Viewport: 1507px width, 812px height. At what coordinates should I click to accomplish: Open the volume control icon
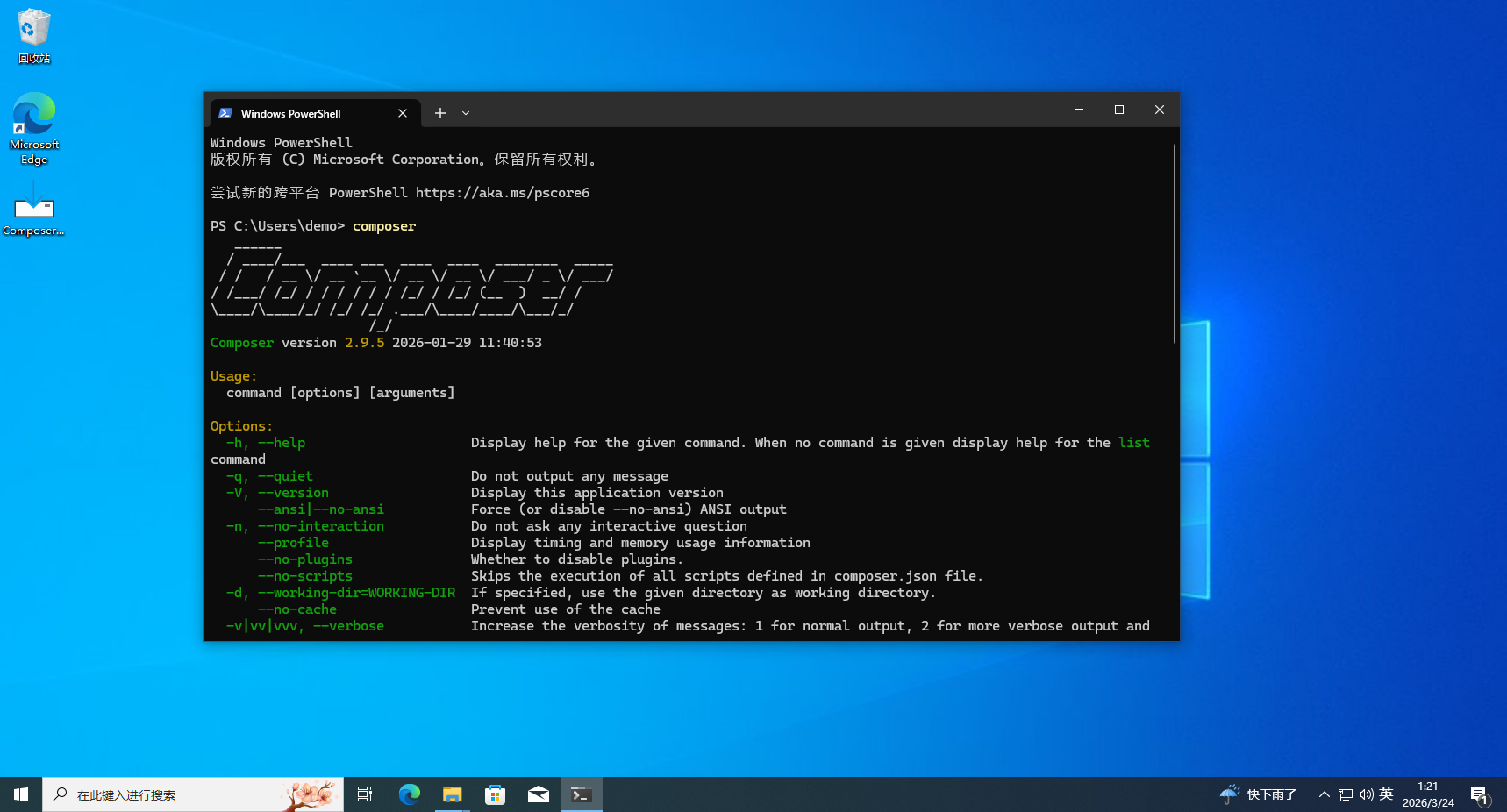(1366, 794)
